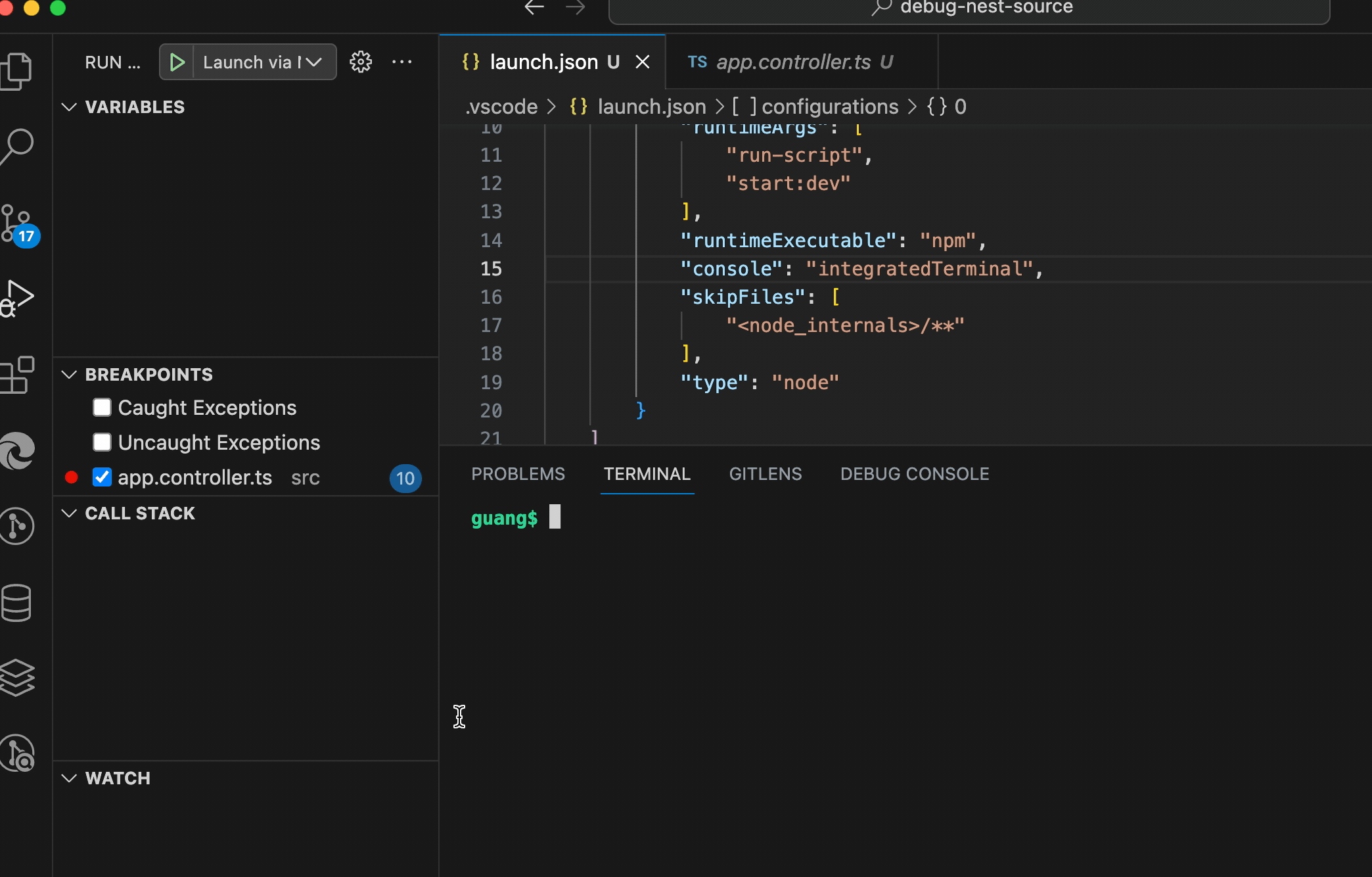Open launch.json via the gear icon
This screenshot has height=877, width=1372.
(360, 62)
